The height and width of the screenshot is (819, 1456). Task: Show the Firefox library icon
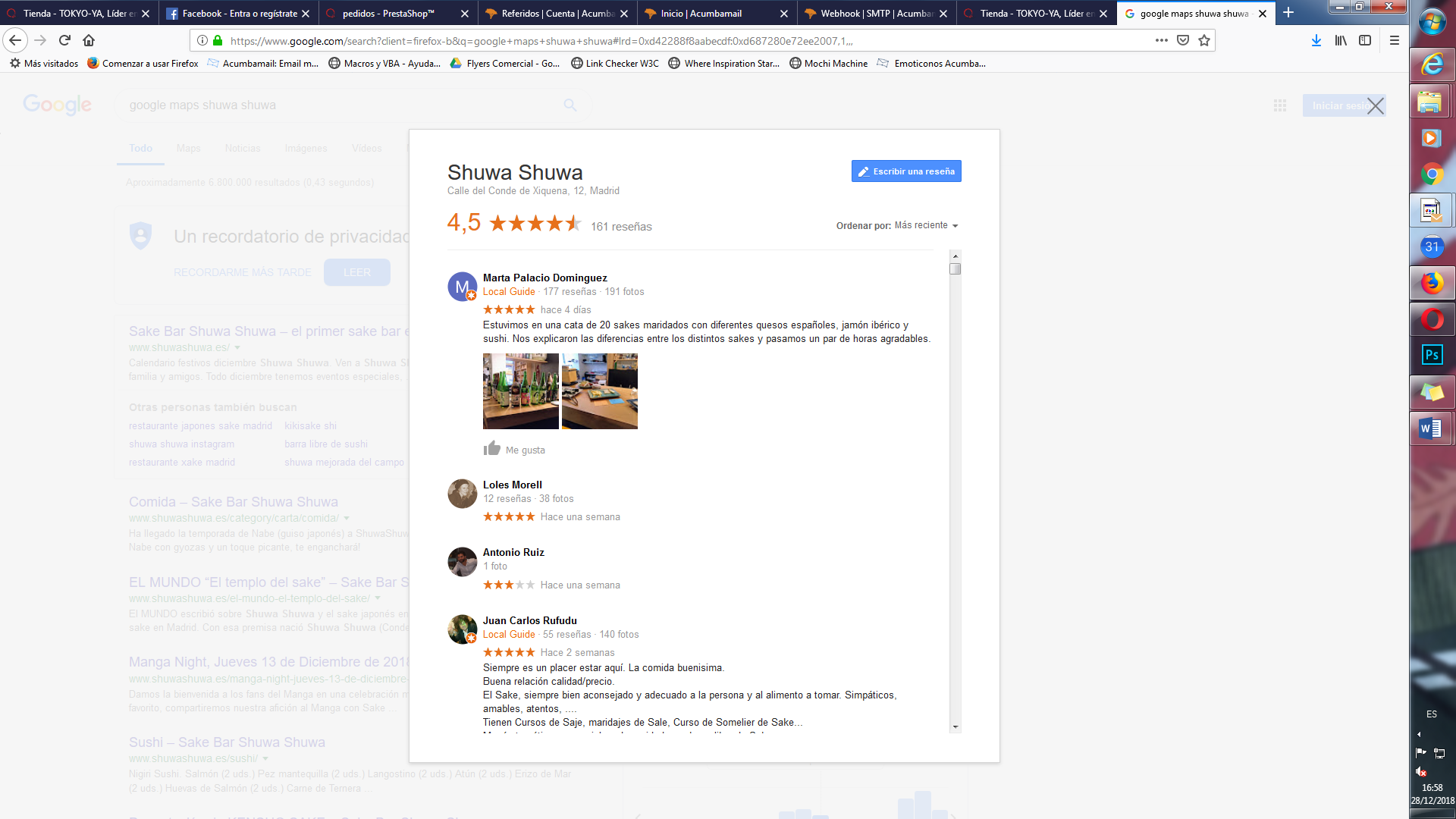[1341, 40]
